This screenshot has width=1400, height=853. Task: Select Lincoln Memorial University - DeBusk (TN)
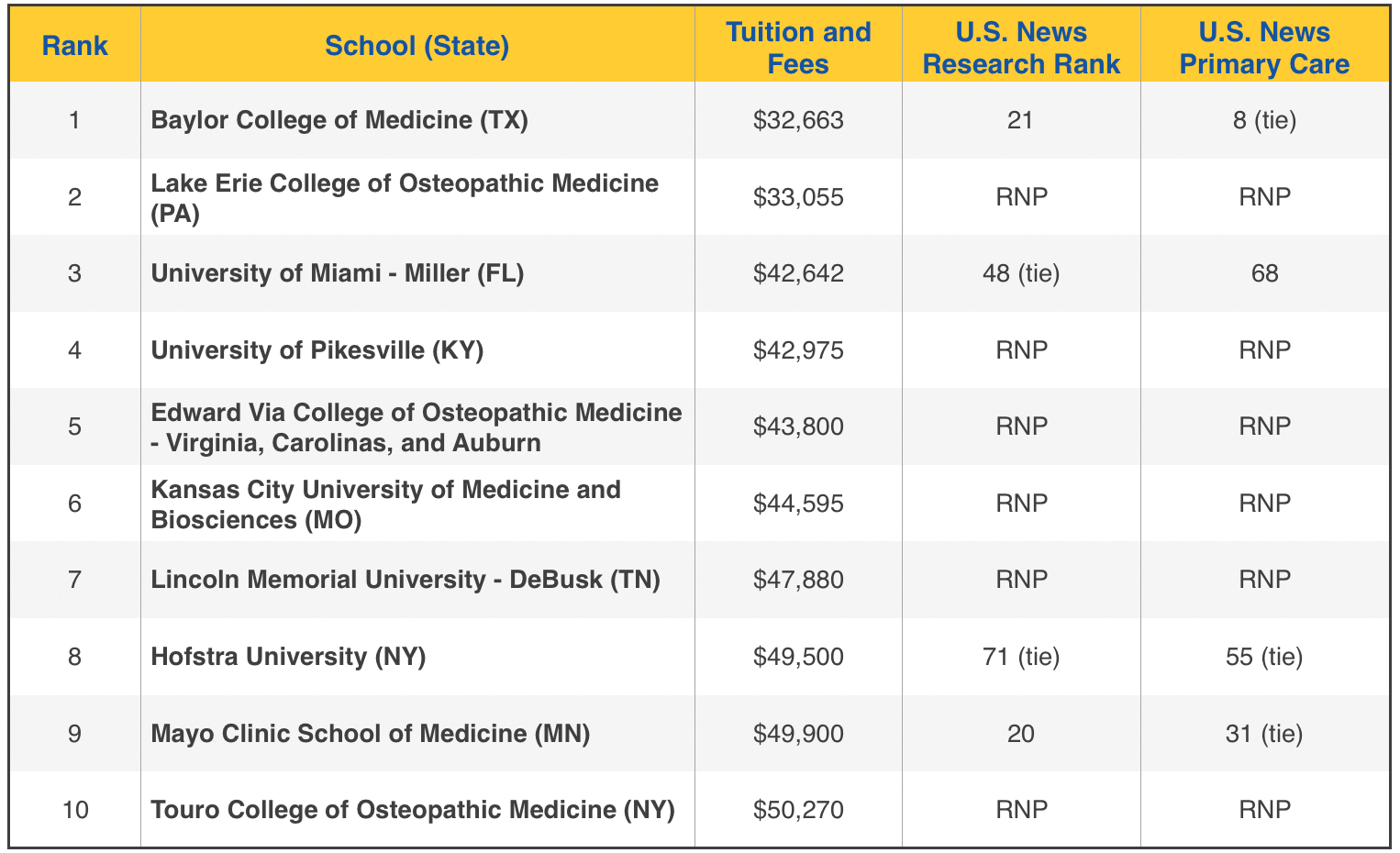click(x=406, y=580)
